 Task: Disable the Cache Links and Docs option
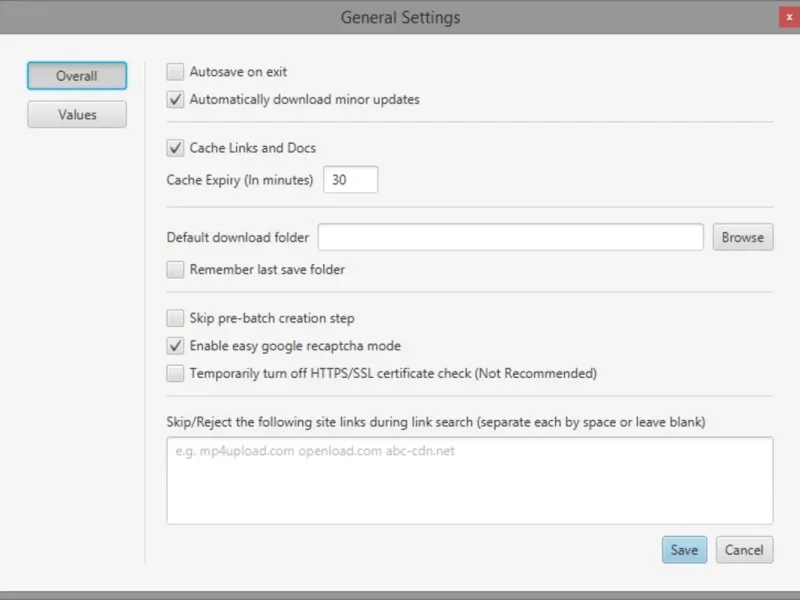[175, 148]
